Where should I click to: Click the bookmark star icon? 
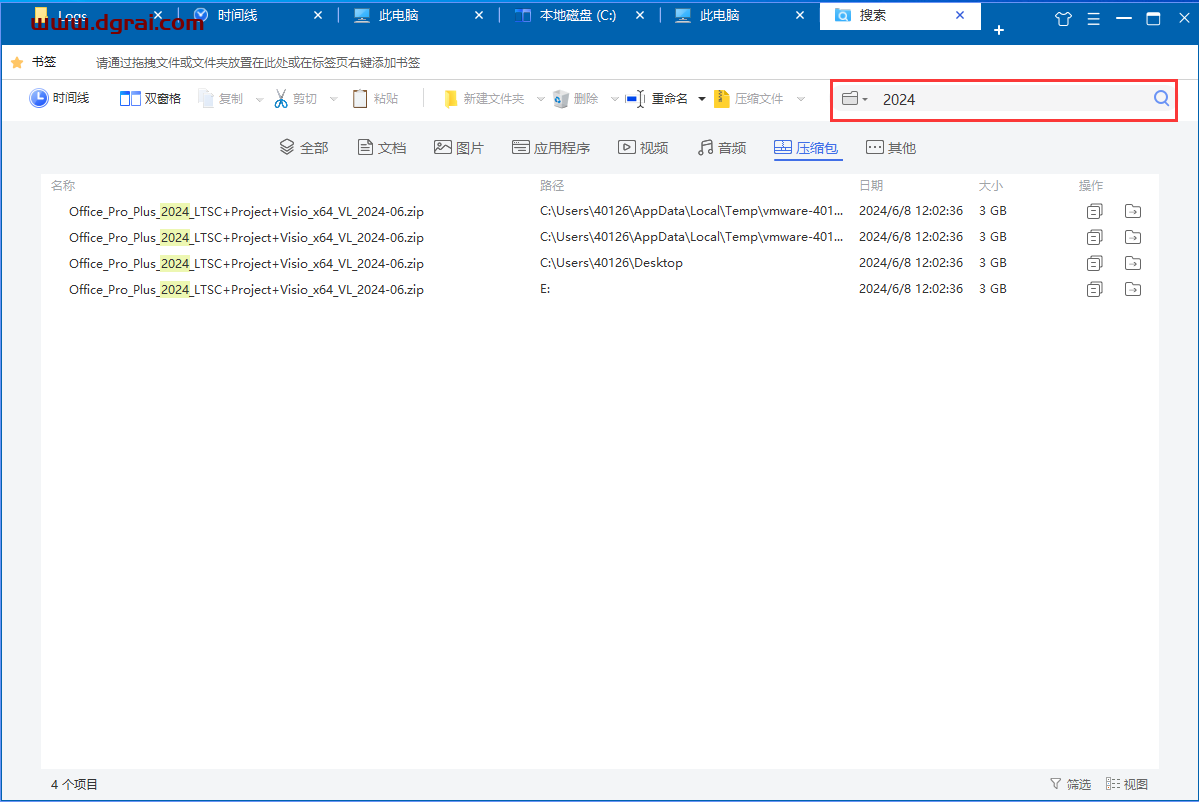click(x=17, y=62)
